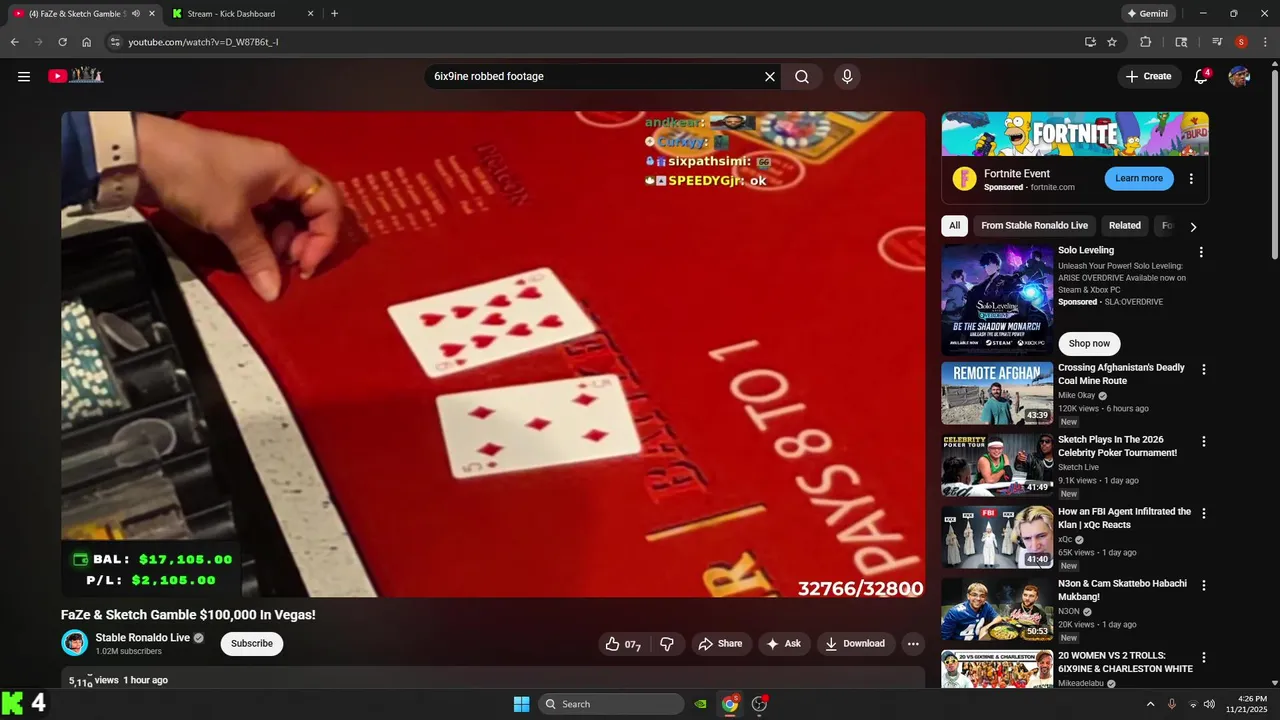Screen dimensions: 1280x720
Task: Click the Create button
Action: pos(1148,76)
